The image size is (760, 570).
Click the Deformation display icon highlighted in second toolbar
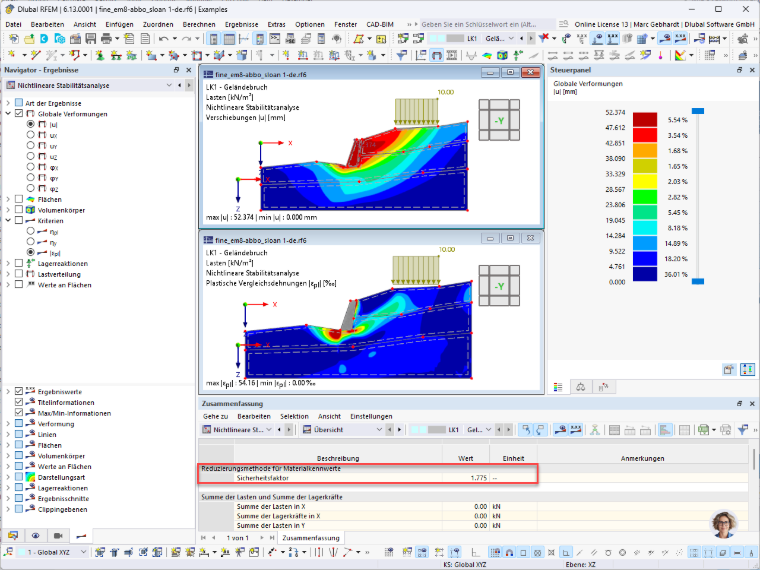(x=437, y=55)
